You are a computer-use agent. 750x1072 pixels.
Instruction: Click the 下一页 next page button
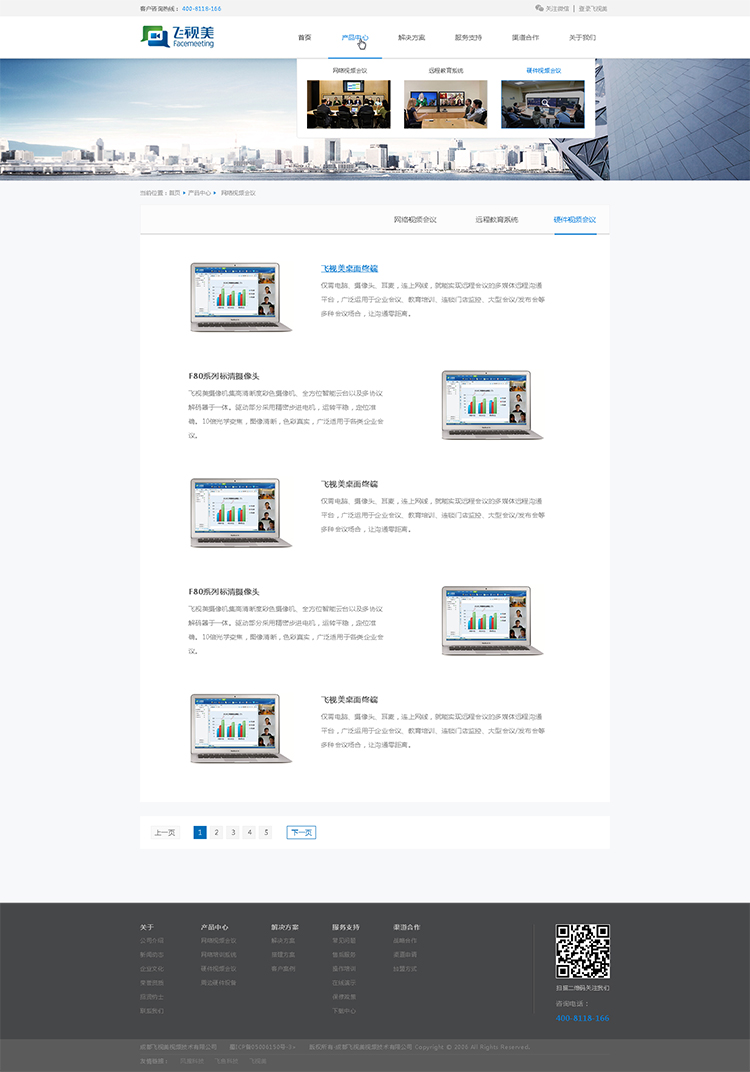(x=301, y=832)
